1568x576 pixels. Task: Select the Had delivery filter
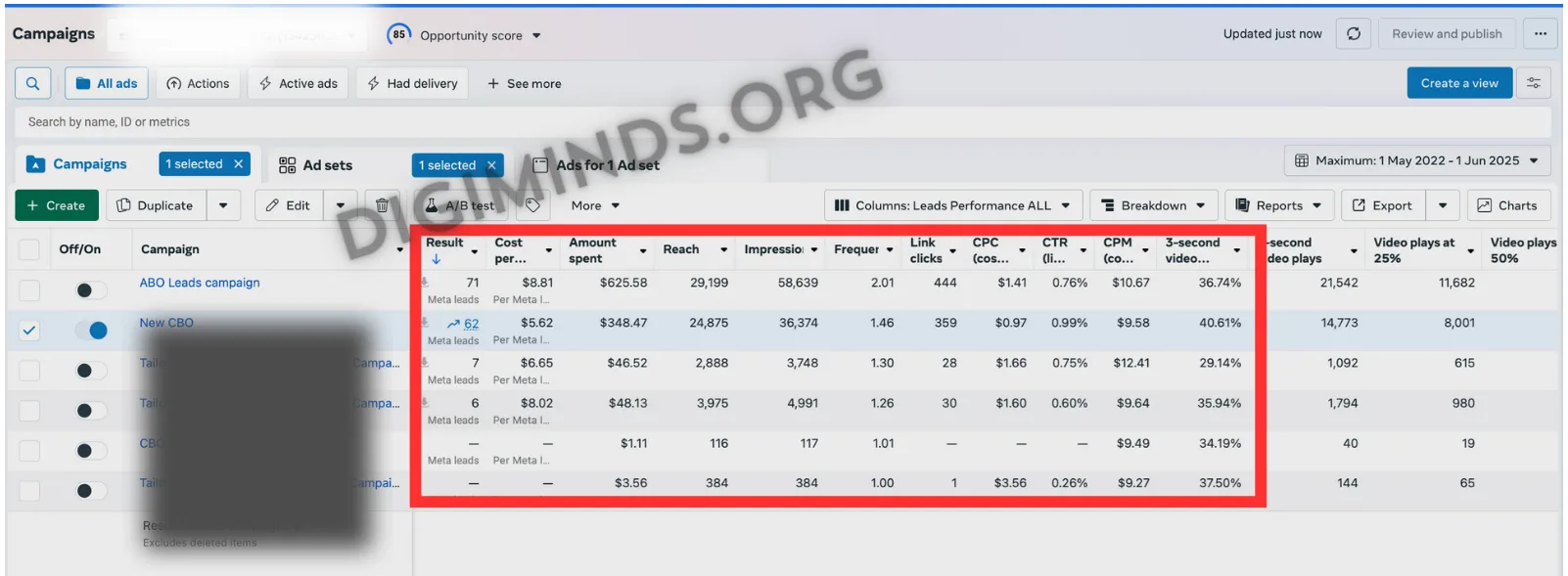412,83
